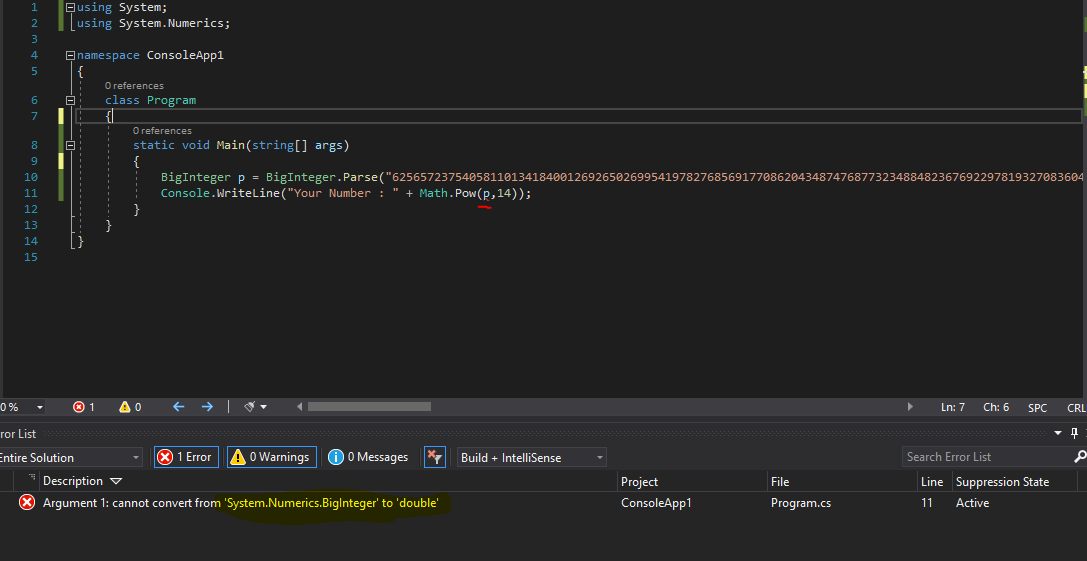Run code cleanup with the broom icon
The width and height of the screenshot is (1087, 561).
click(250, 407)
